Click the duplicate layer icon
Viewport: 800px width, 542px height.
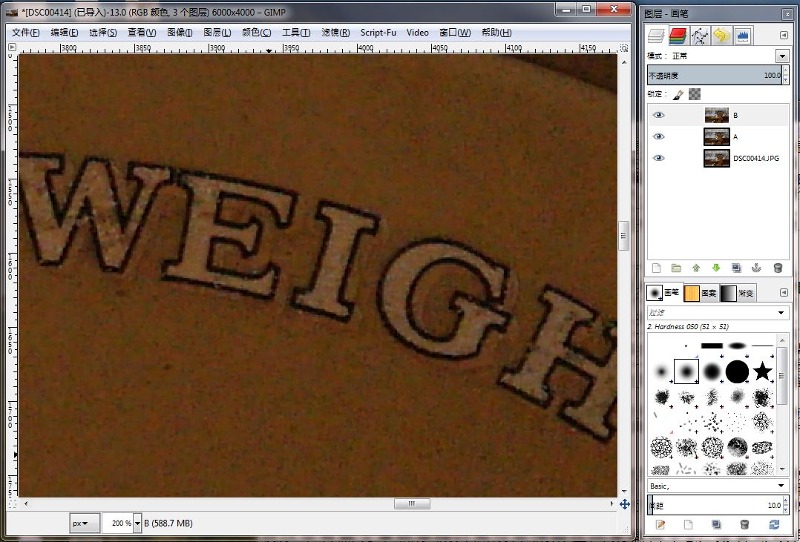(x=737, y=268)
